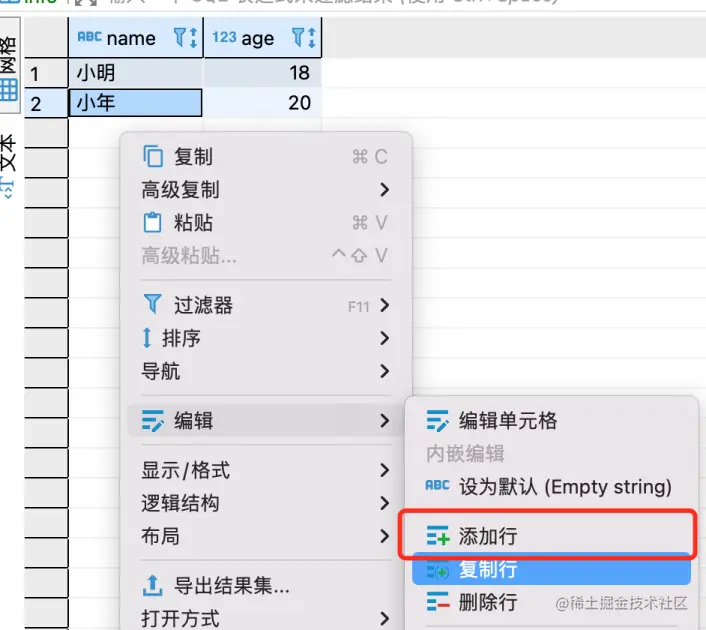Screen dimensions: 706x630
Task: Click the edit cell icon beside 编辑单元格
Action: [437, 421]
